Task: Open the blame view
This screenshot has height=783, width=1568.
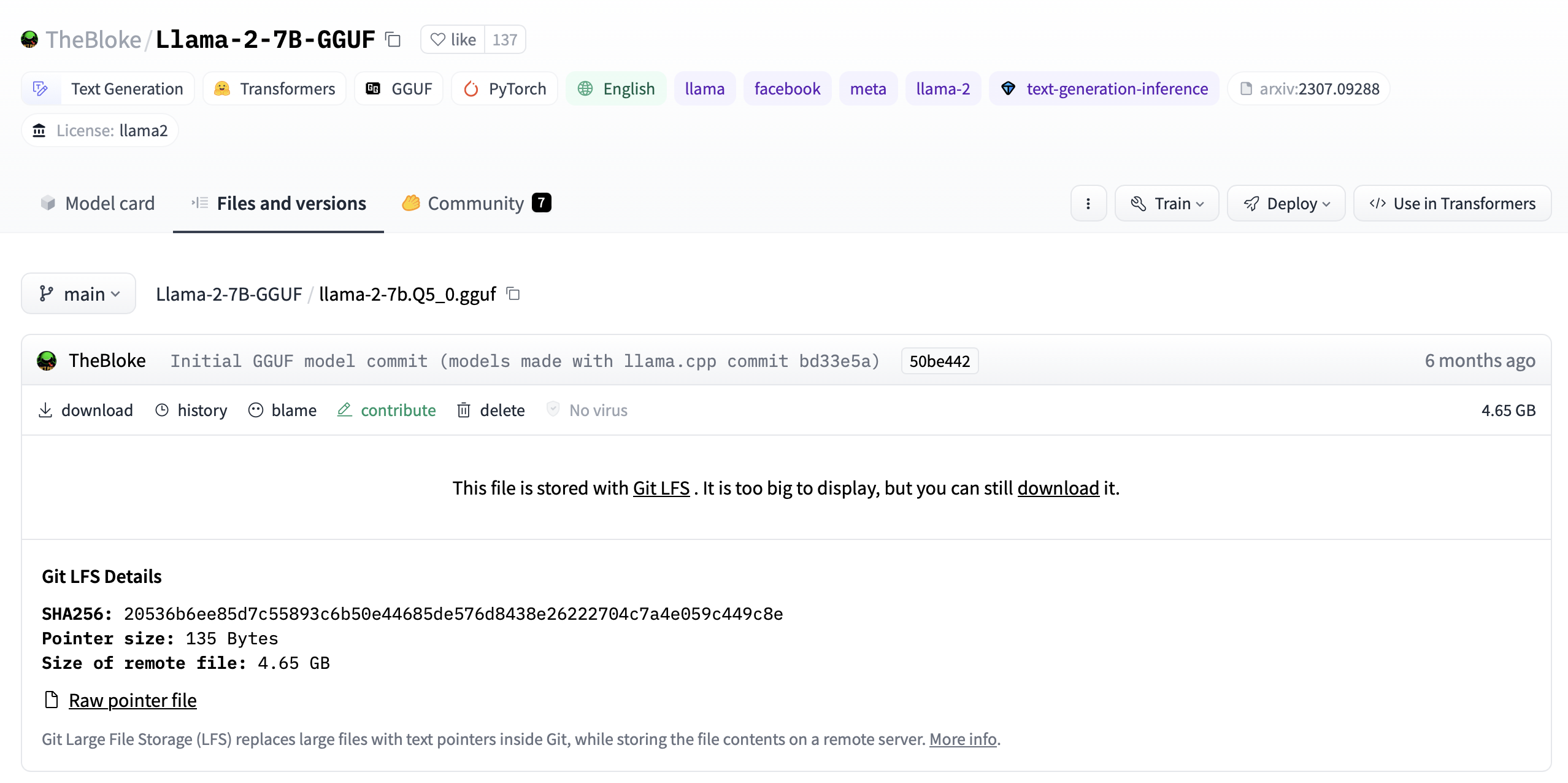Action: (x=282, y=410)
